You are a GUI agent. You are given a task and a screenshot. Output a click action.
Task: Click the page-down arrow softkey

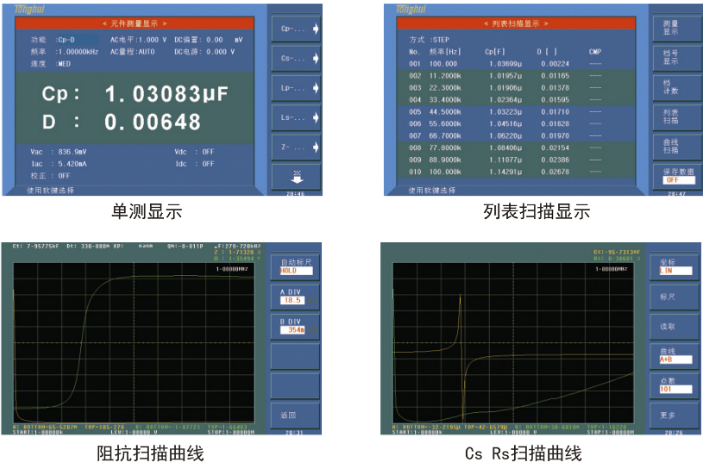pyautogui.click(x=295, y=177)
